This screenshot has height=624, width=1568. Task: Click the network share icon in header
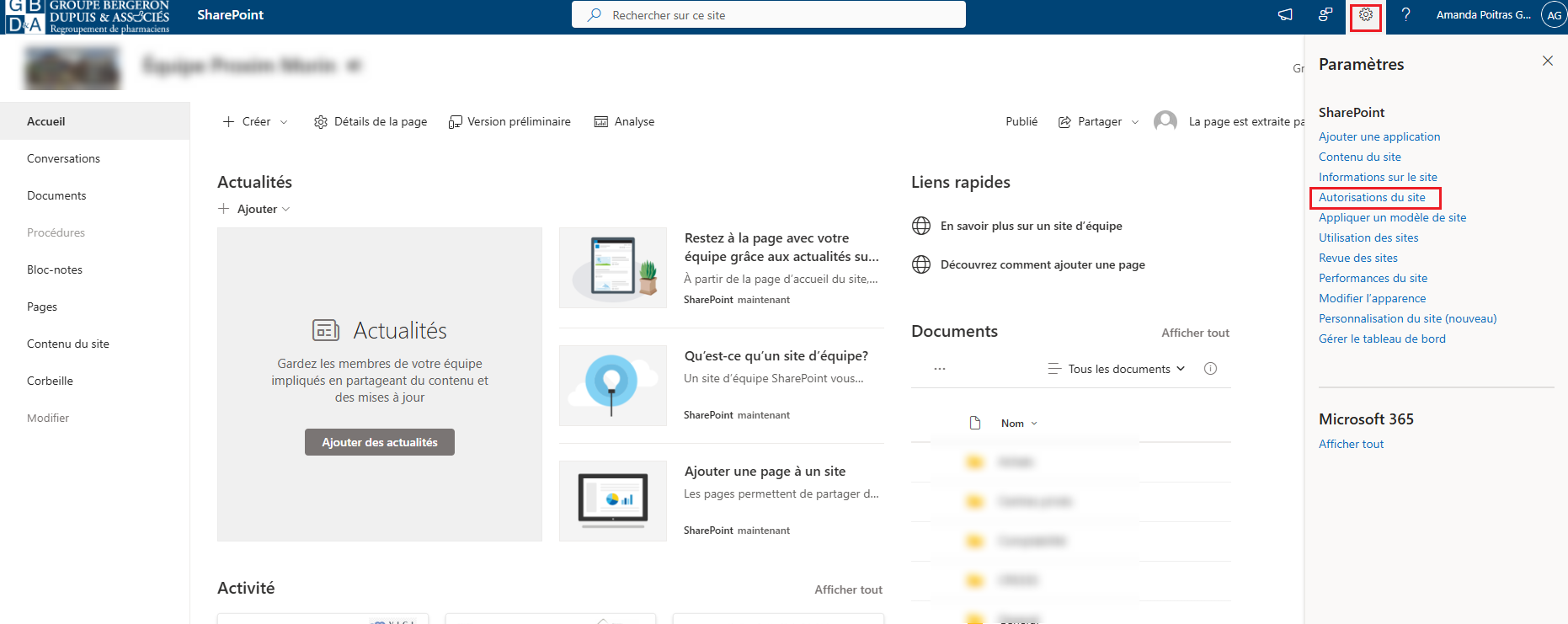pyautogui.click(x=1325, y=15)
